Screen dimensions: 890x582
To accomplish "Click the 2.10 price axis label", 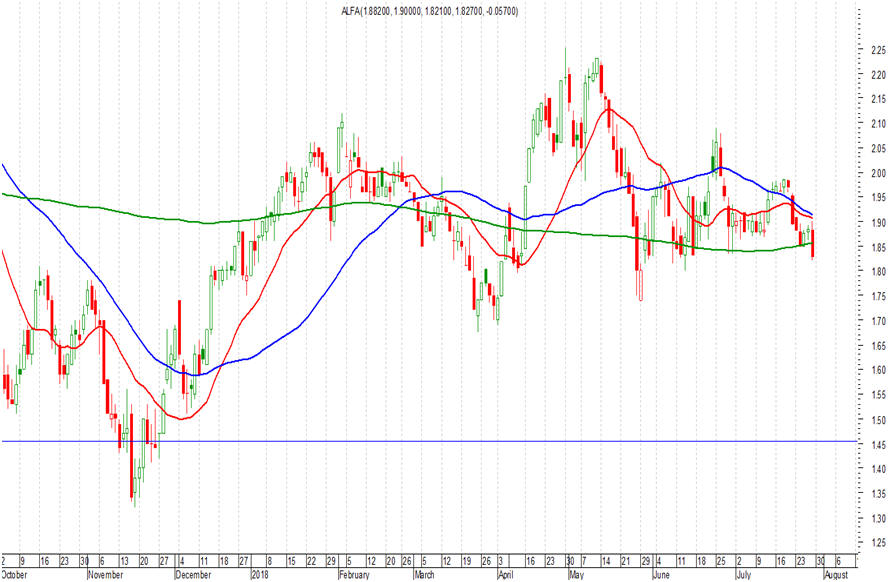I will click(x=878, y=124).
